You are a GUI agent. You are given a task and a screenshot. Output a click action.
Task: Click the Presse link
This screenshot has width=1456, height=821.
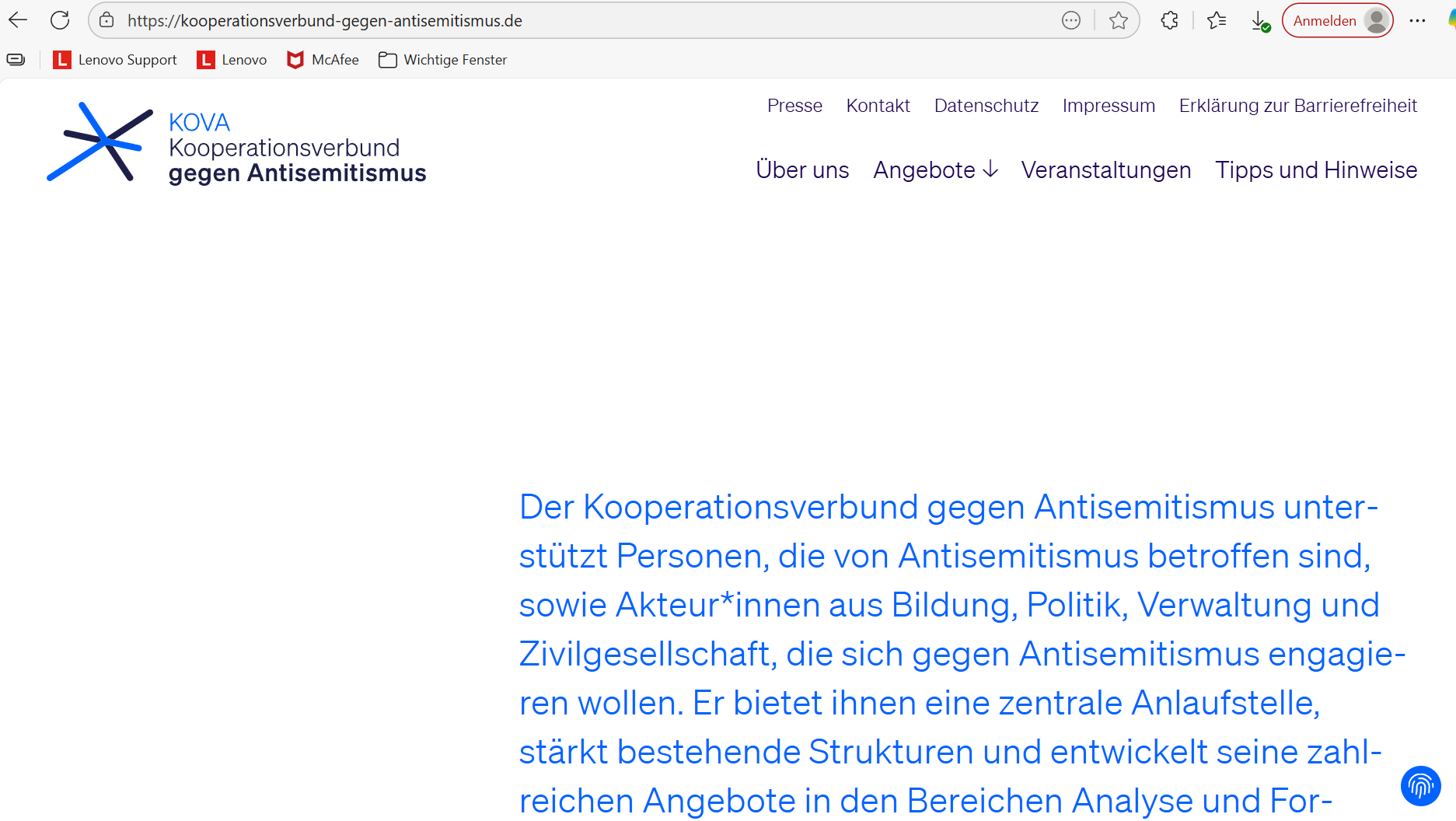(794, 106)
